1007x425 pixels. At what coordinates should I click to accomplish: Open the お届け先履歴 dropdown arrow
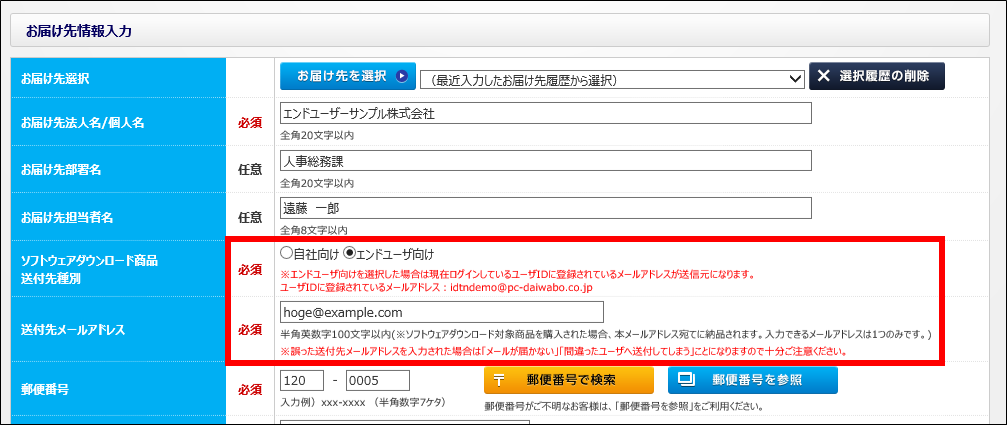point(796,78)
